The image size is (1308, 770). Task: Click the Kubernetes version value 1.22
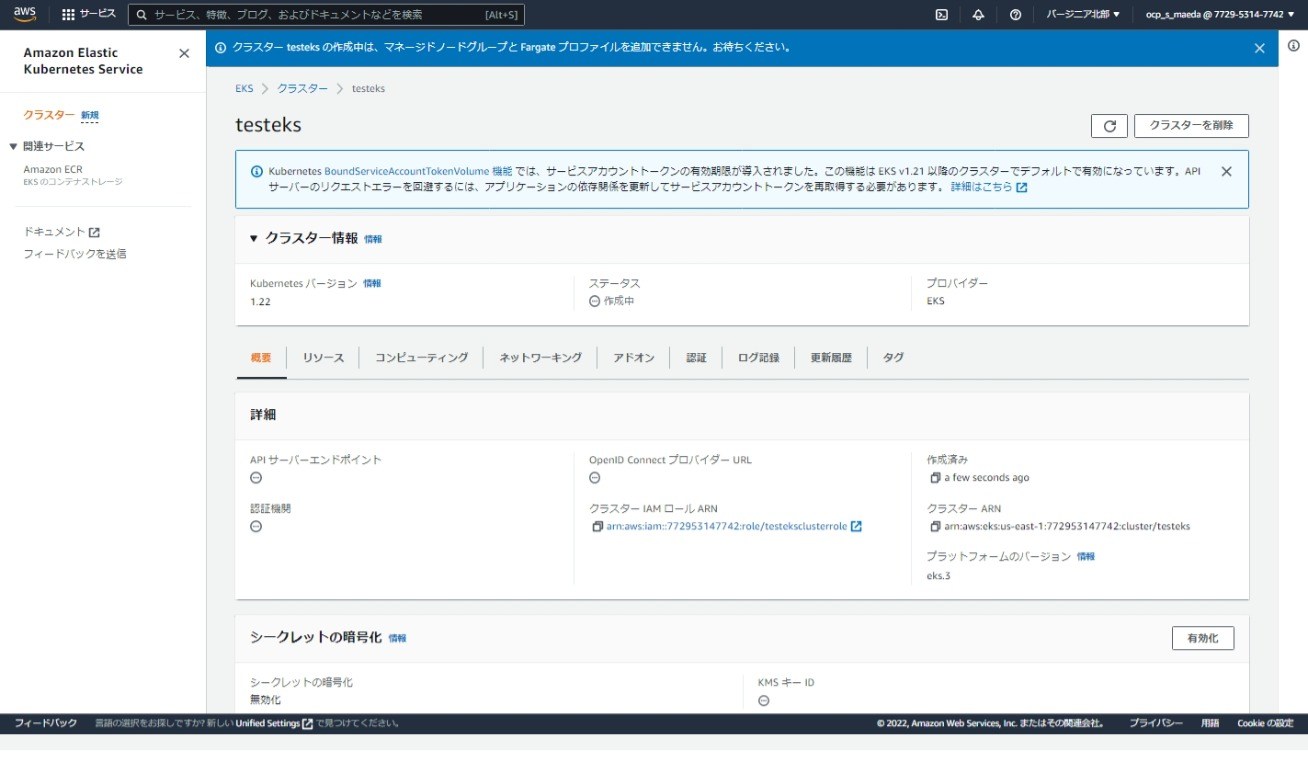click(x=260, y=301)
